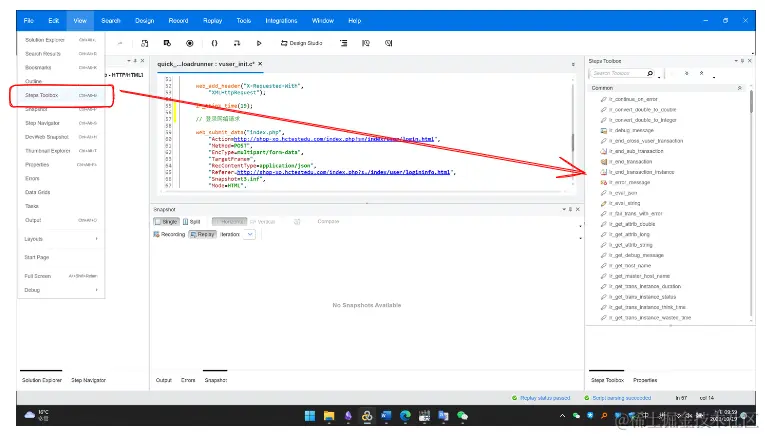The height and width of the screenshot is (436, 765).
Task: Toggle Replay snapshot mode
Action: coord(202,235)
